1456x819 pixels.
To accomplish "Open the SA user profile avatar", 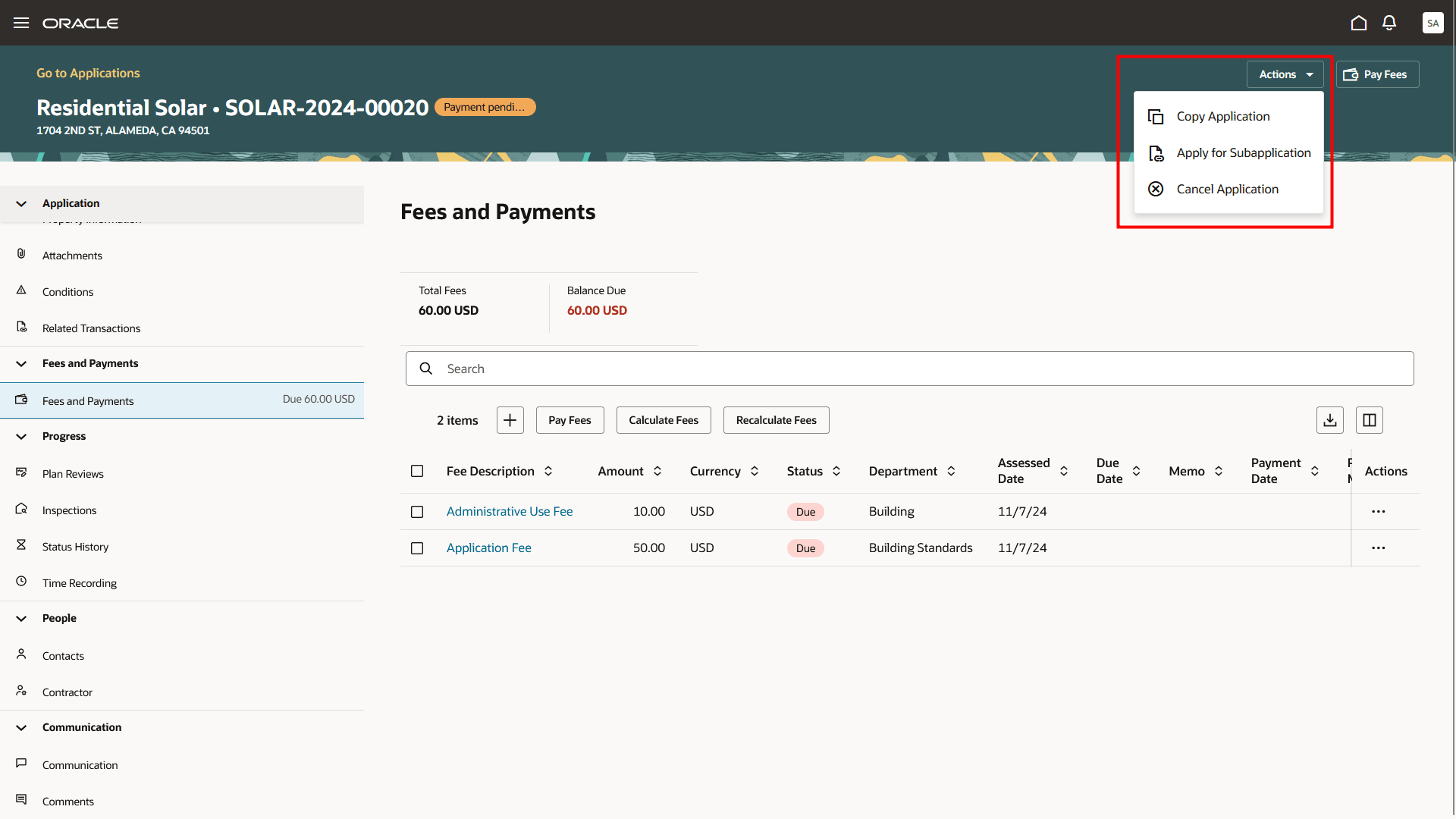I will 1432,23.
